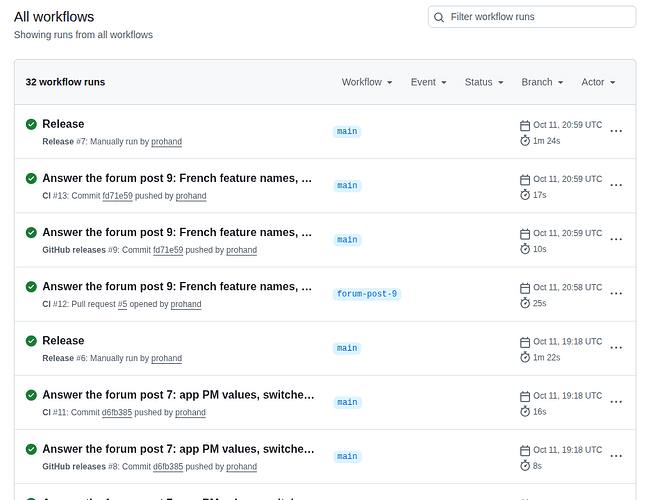652x500 pixels.
Task: Click the search magnifier icon in filter box
Action: [x=439, y=17]
